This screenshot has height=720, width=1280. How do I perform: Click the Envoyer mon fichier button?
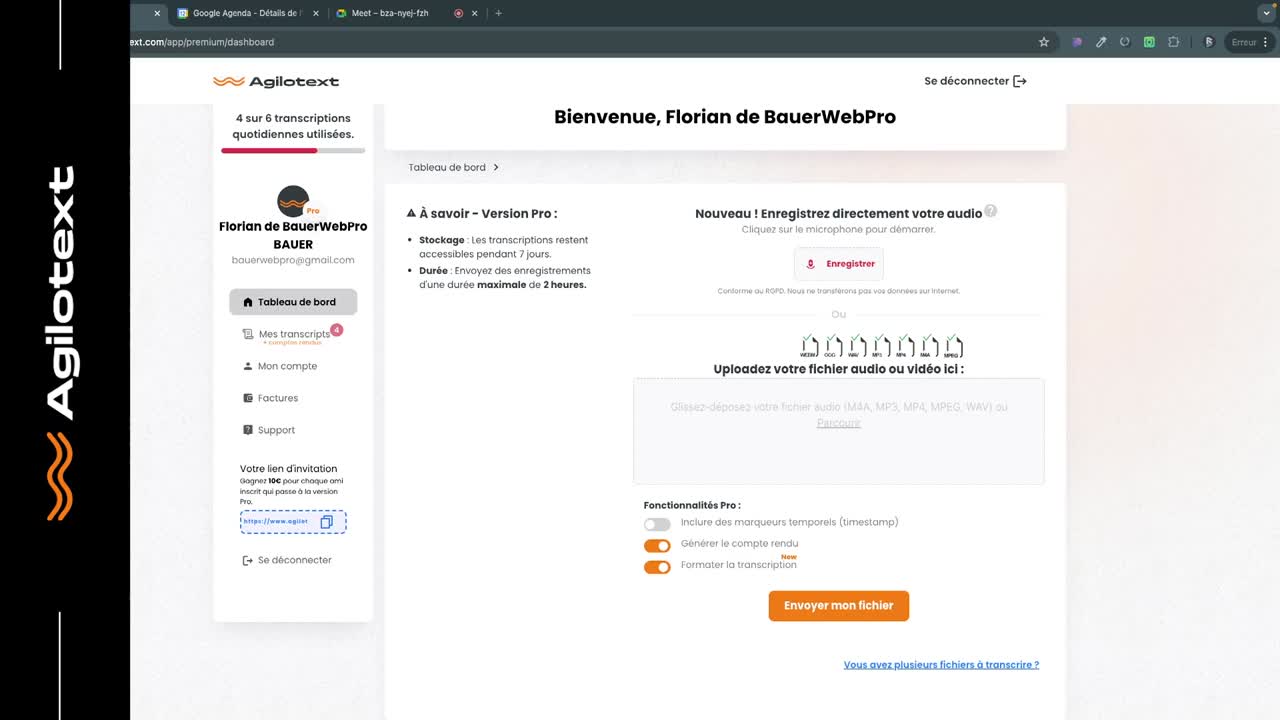point(839,606)
